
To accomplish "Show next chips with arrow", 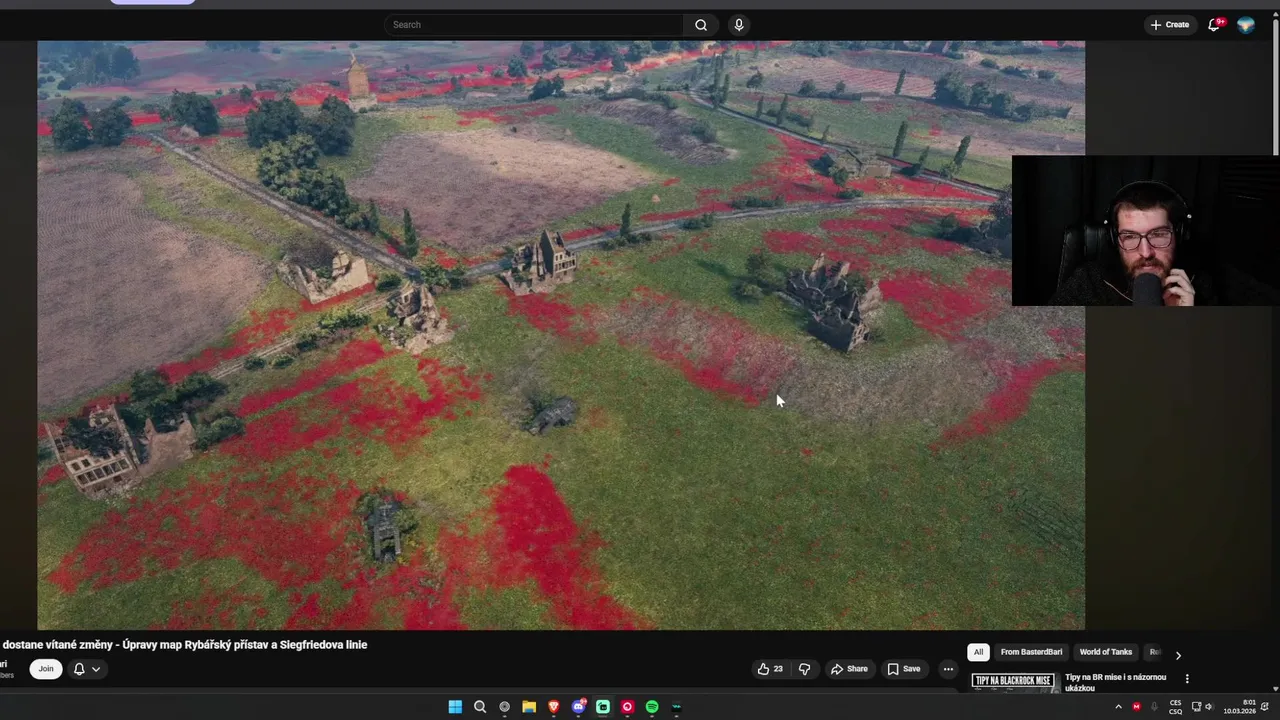I will (x=1178, y=655).
